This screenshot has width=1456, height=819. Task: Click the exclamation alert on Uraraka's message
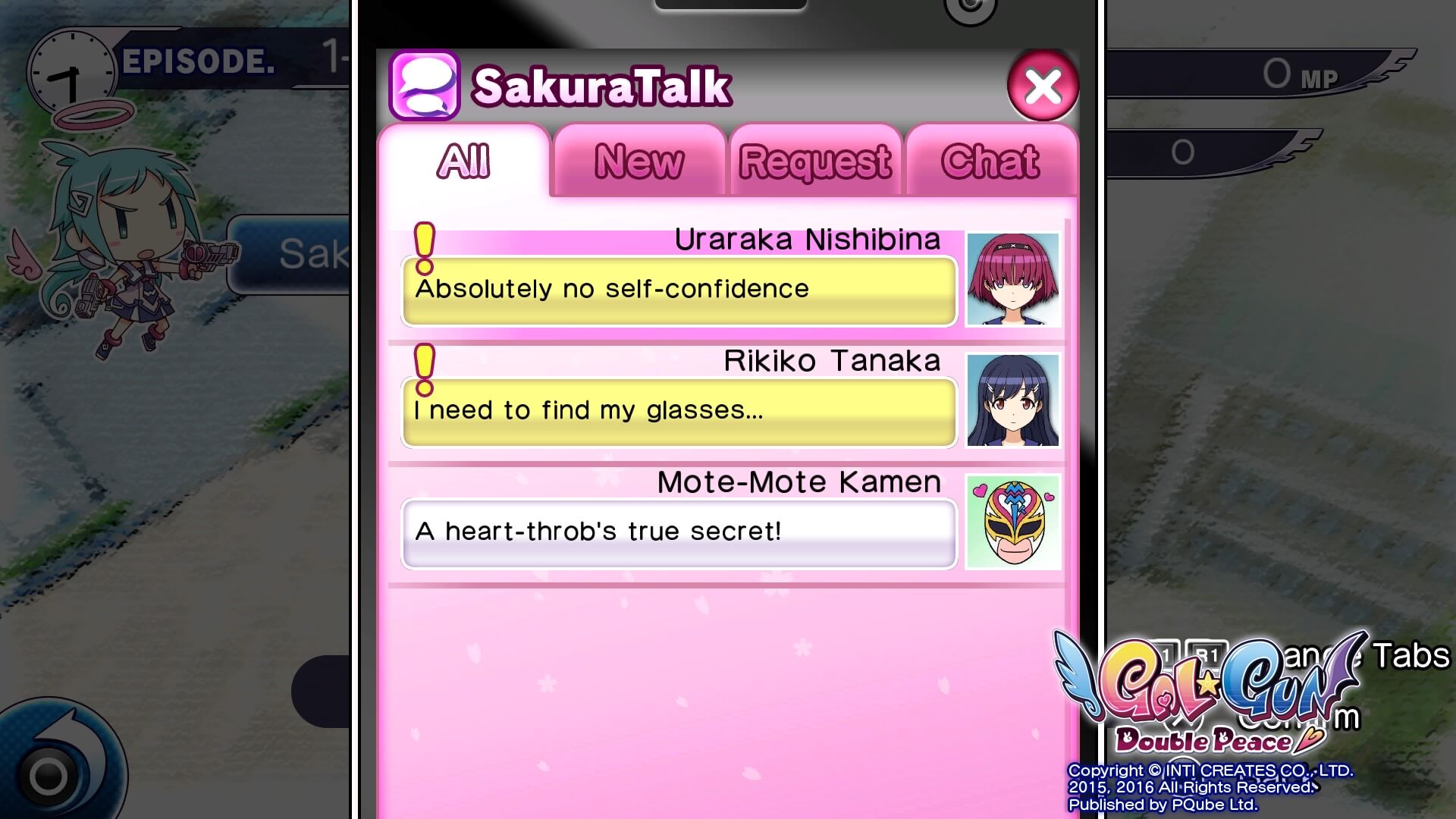pos(425,248)
